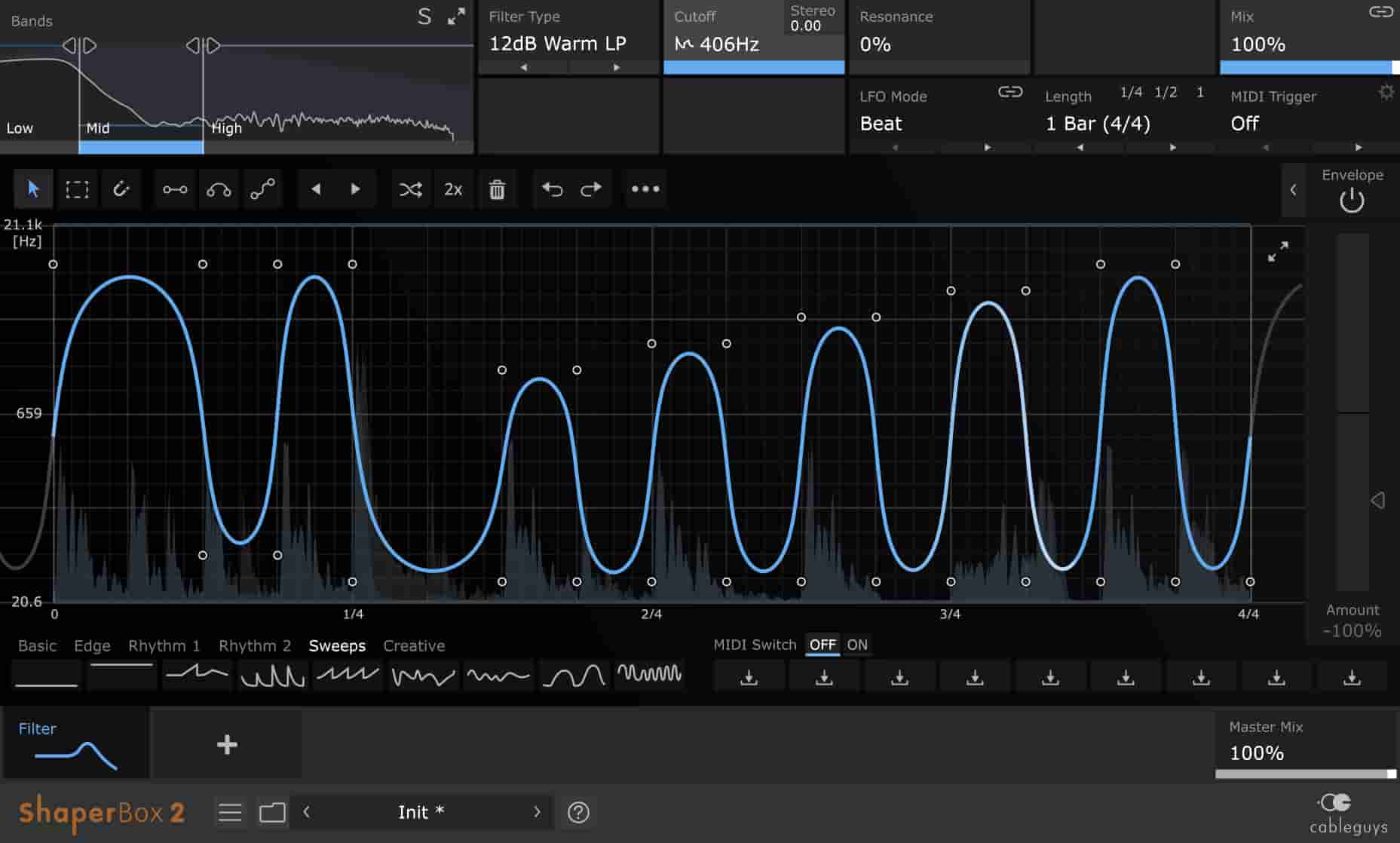
Task: Switch MIDI Switch to ON
Action: point(857,645)
